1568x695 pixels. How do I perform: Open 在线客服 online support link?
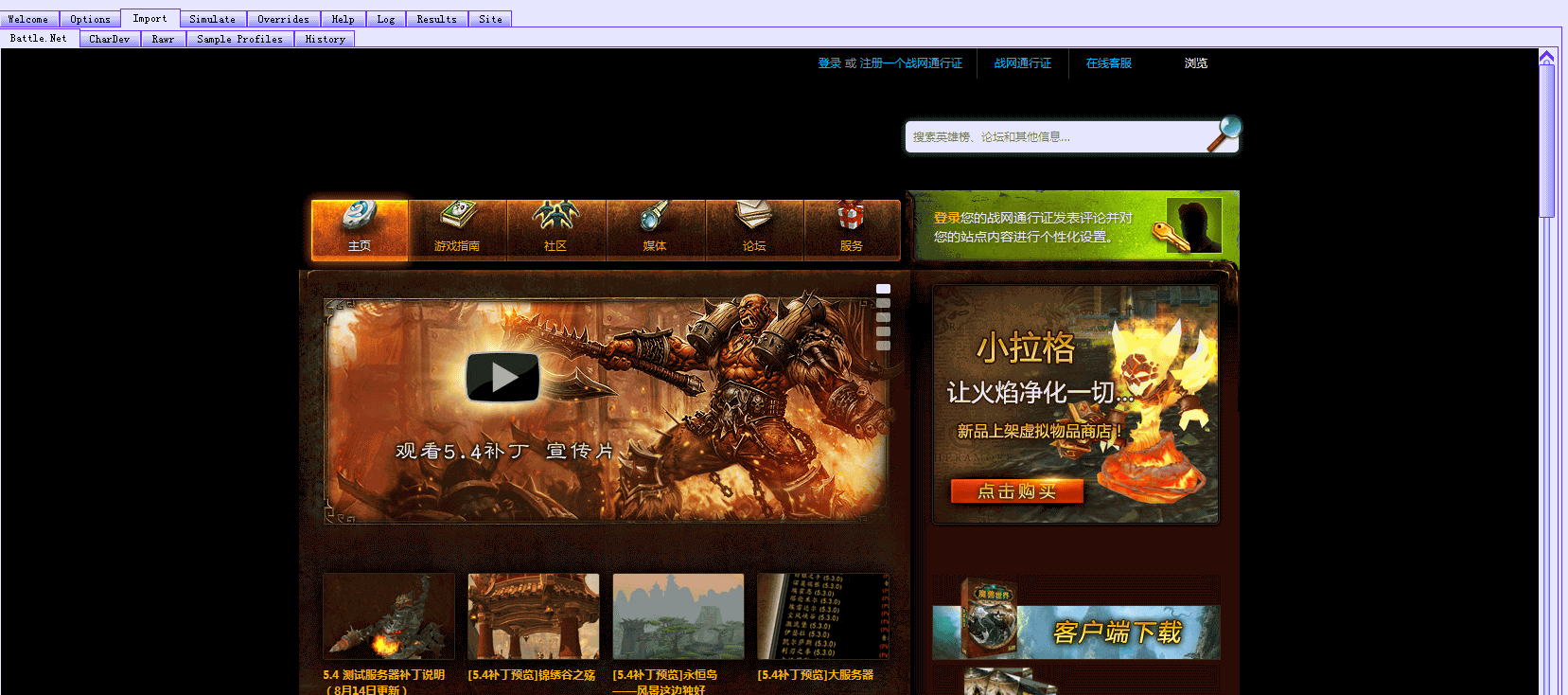click(1109, 63)
